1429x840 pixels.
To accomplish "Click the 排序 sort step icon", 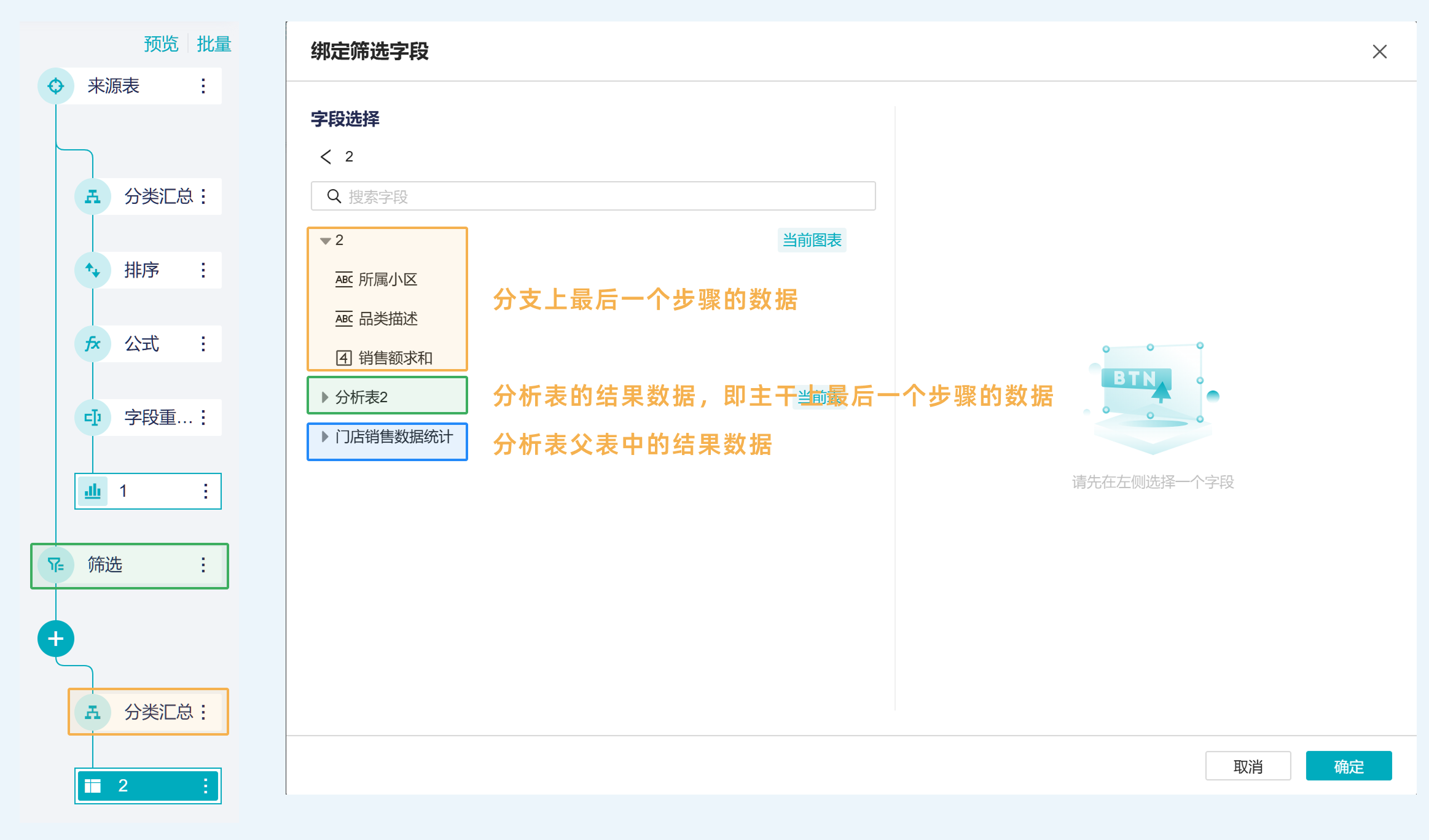I will (93, 270).
